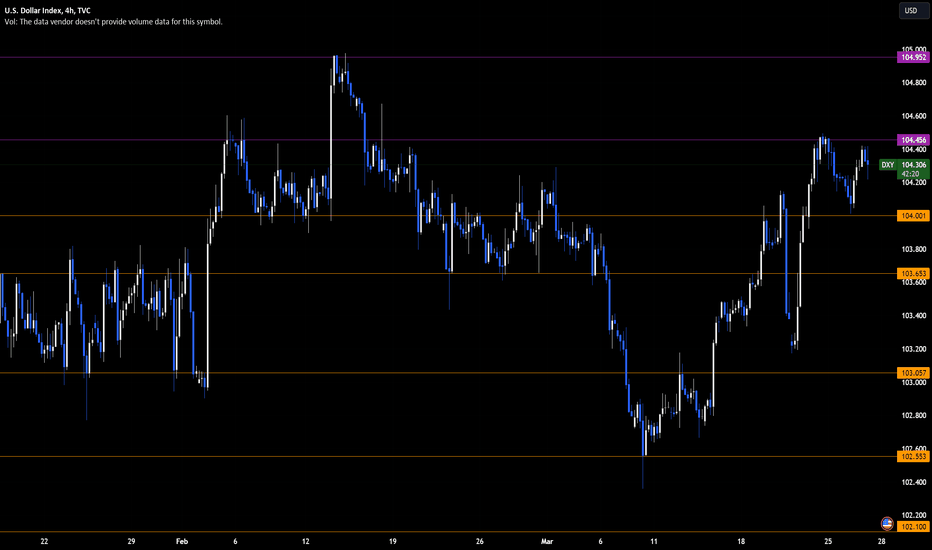Click the 104.600 price axis tick
The image size is (932, 550).
click(914, 116)
